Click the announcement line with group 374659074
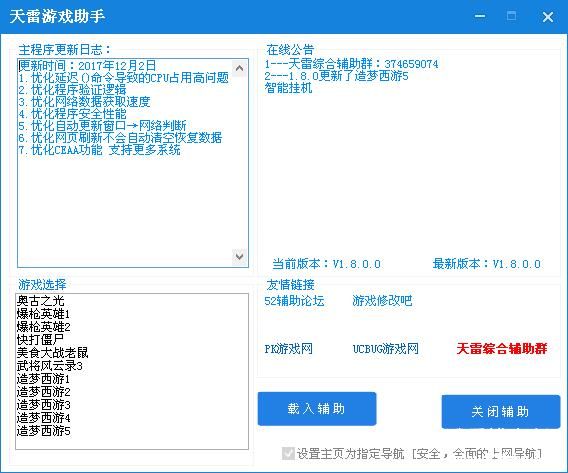 click(x=351, y=64)
